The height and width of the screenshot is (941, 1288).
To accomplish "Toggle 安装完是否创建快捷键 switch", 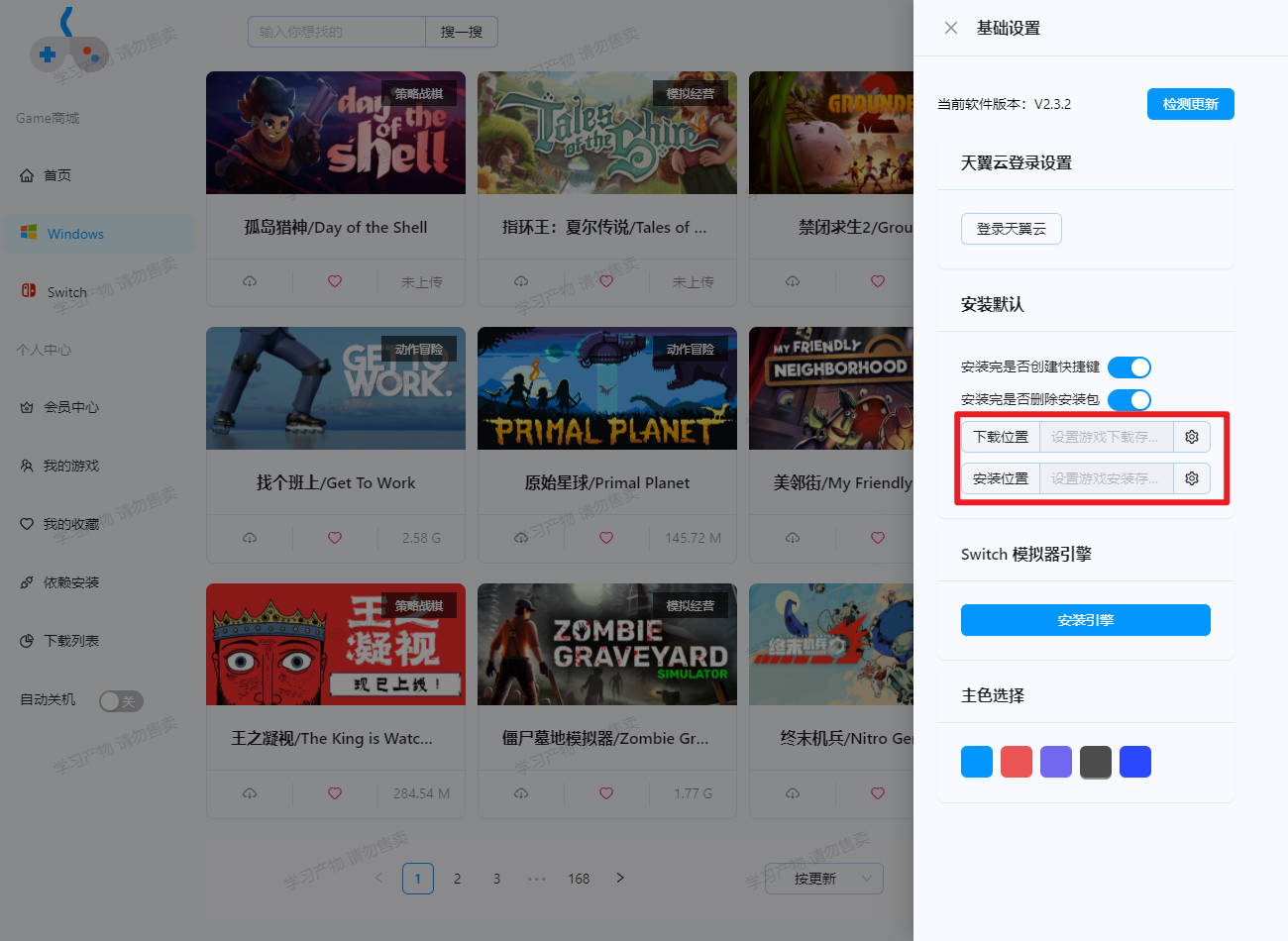I will pyautogui.click(x=1129, y=367).
